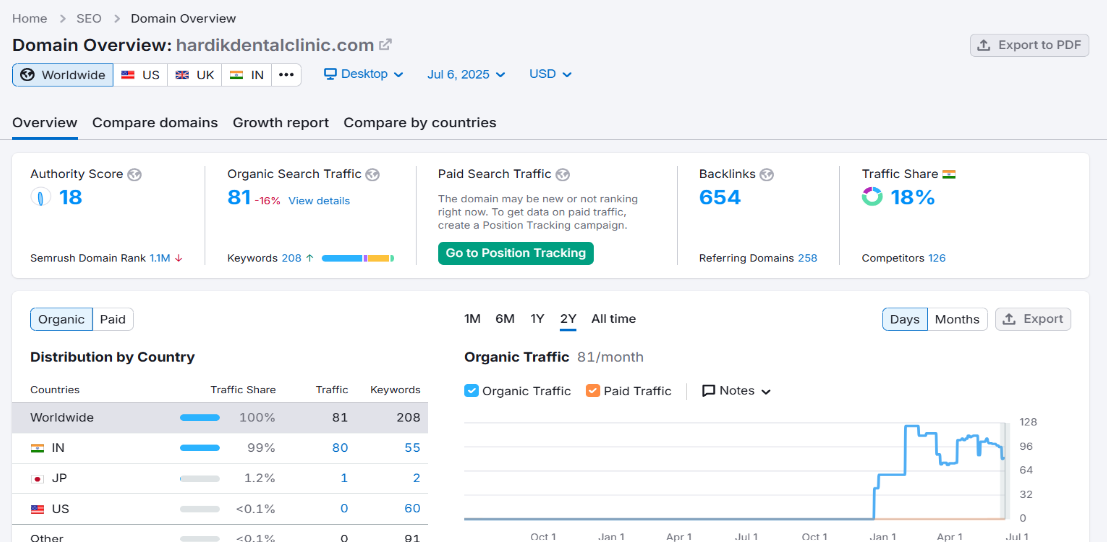Image resolution: width=1107 pixels, height=542 pixels.
Task: Click the Authority Score gauge icon
Action: pos(41,197)
